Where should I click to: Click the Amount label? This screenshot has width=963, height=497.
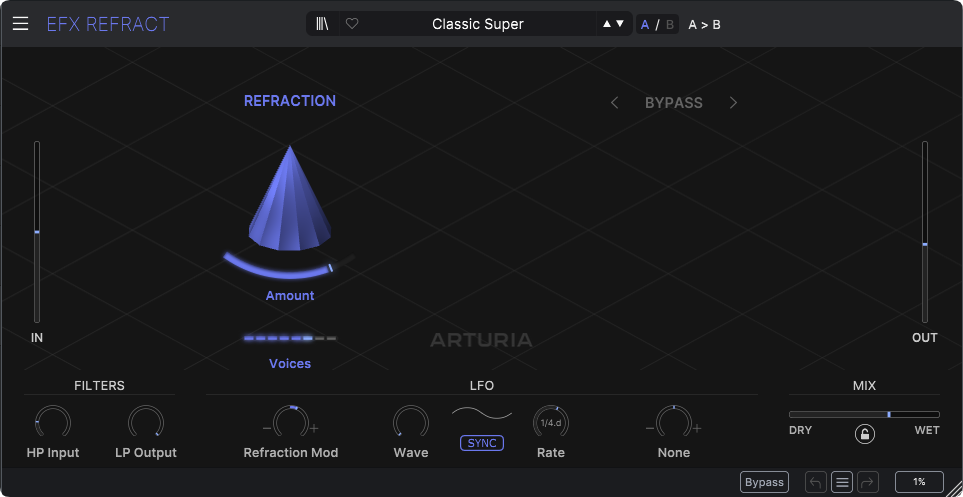click(290, 295)
